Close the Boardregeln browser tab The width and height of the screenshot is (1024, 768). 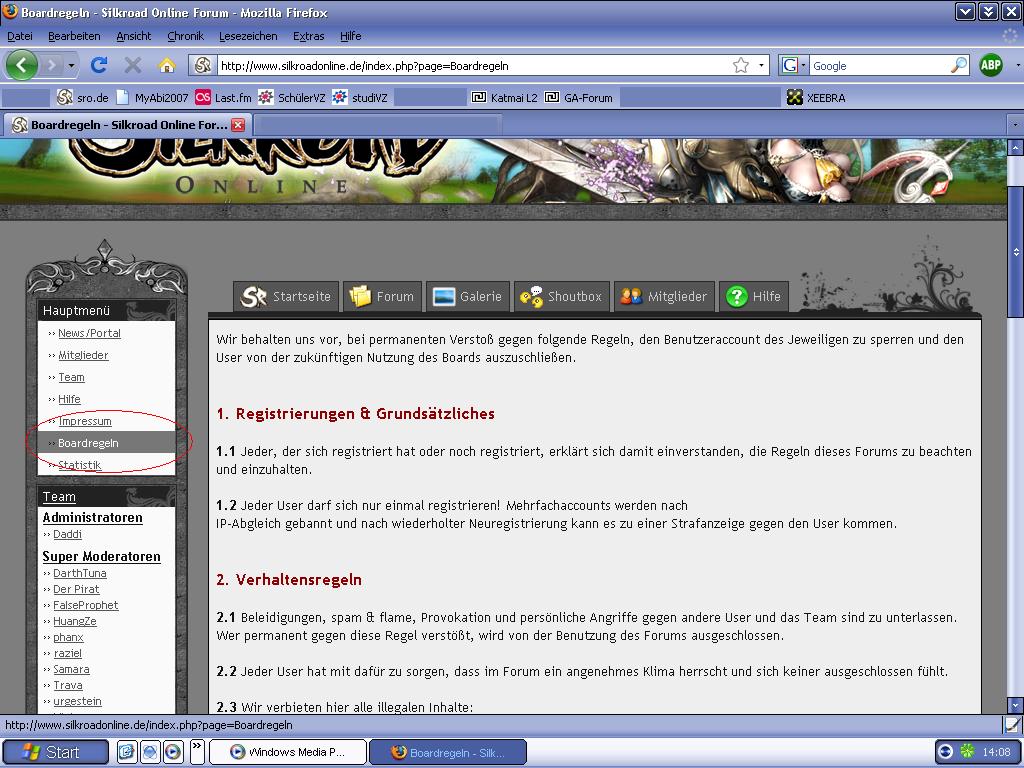(238, 125)
